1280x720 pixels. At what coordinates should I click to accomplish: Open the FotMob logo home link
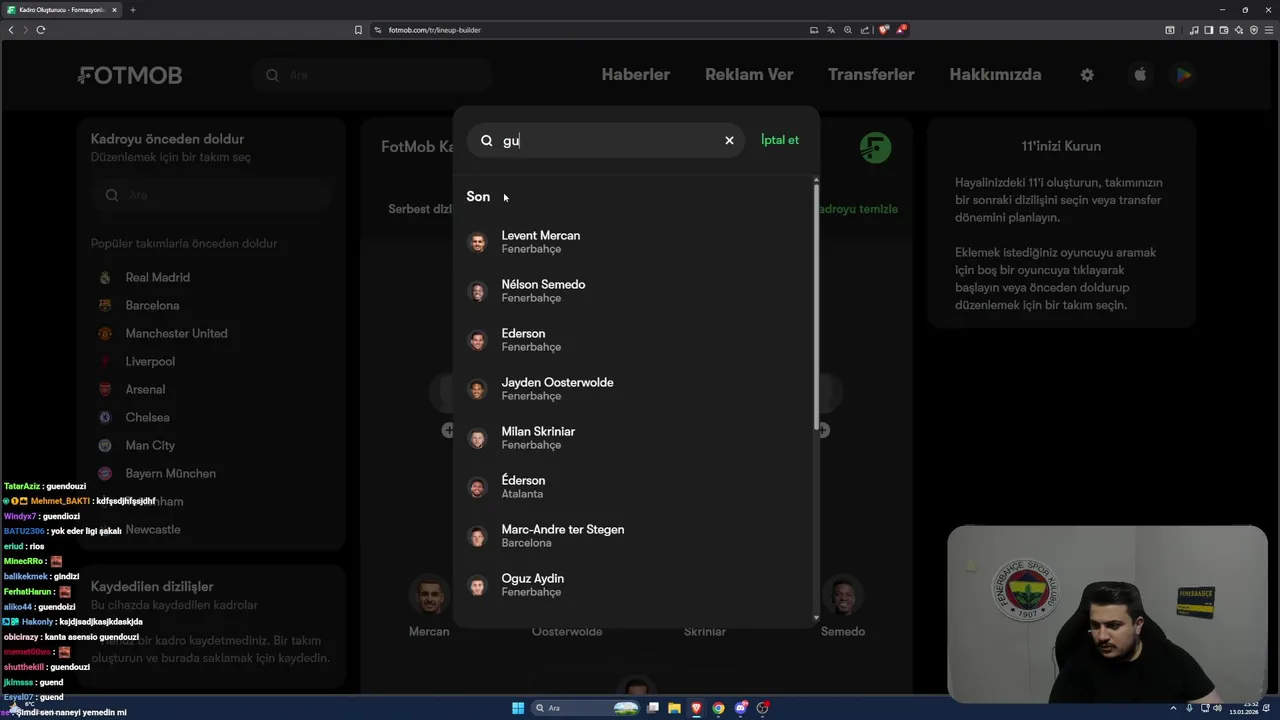pyautogui.click(x=130, y=75)
